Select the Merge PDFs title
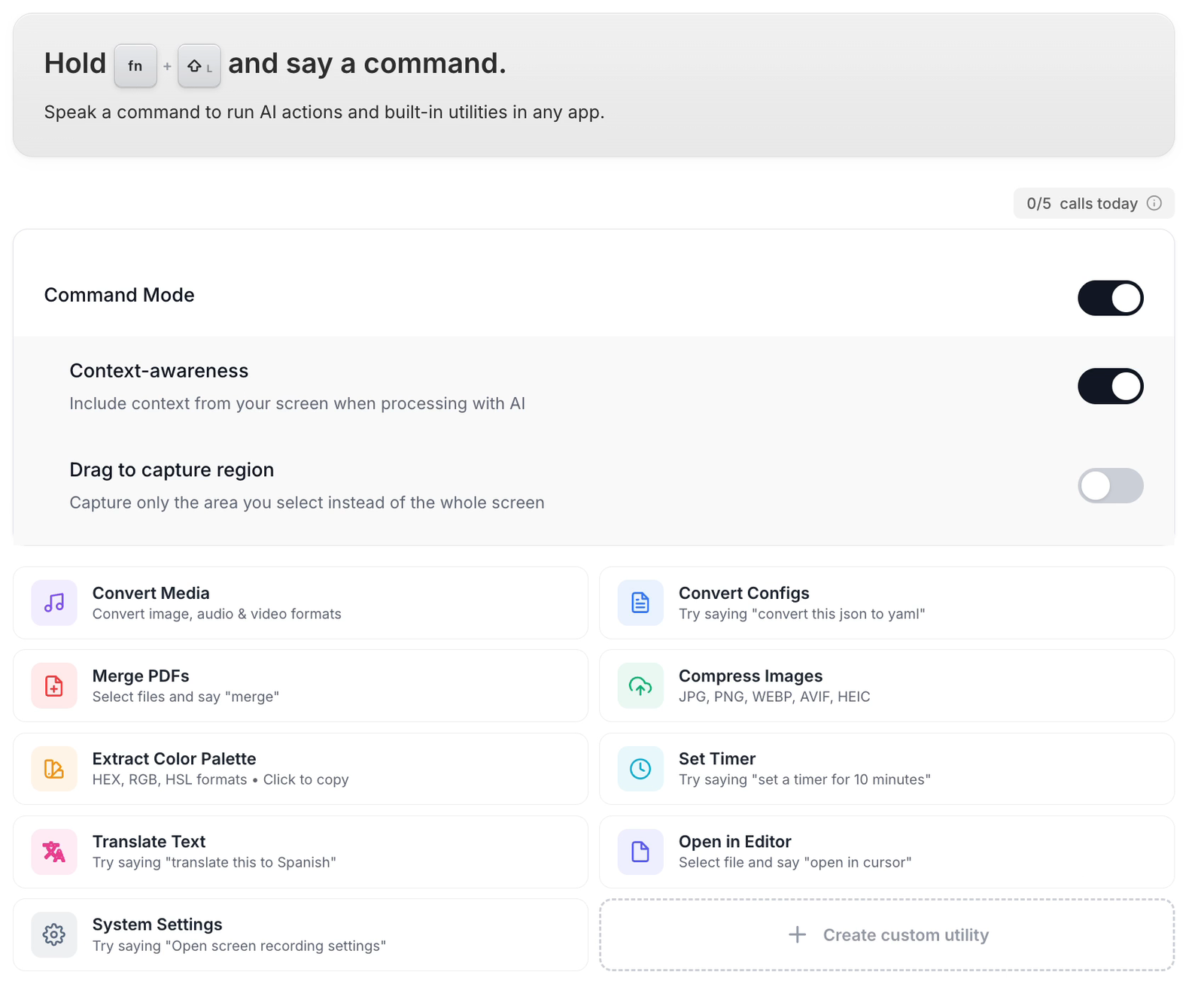Image resolution: width=1204 pixels, height=984 pixels. (141, 676)
